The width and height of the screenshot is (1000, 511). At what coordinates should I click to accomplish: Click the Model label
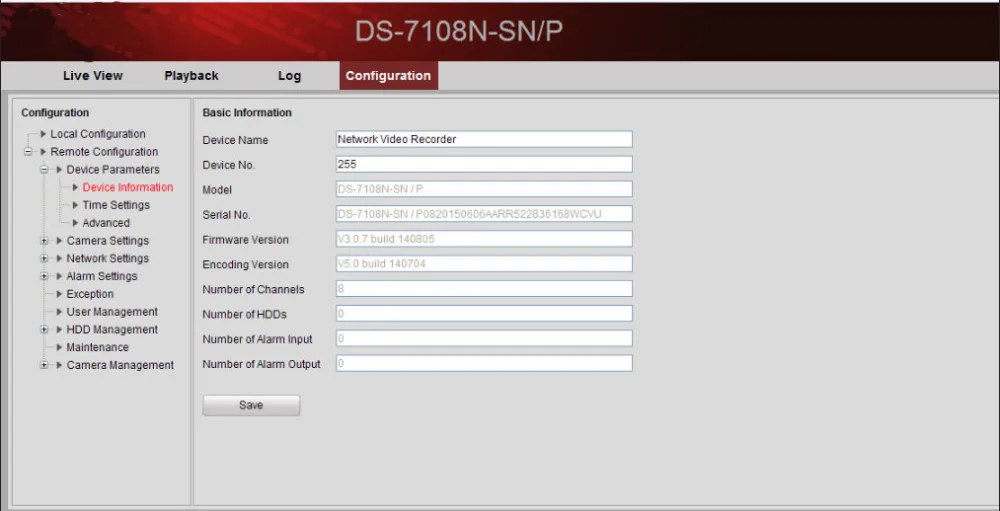pos(217,190)
